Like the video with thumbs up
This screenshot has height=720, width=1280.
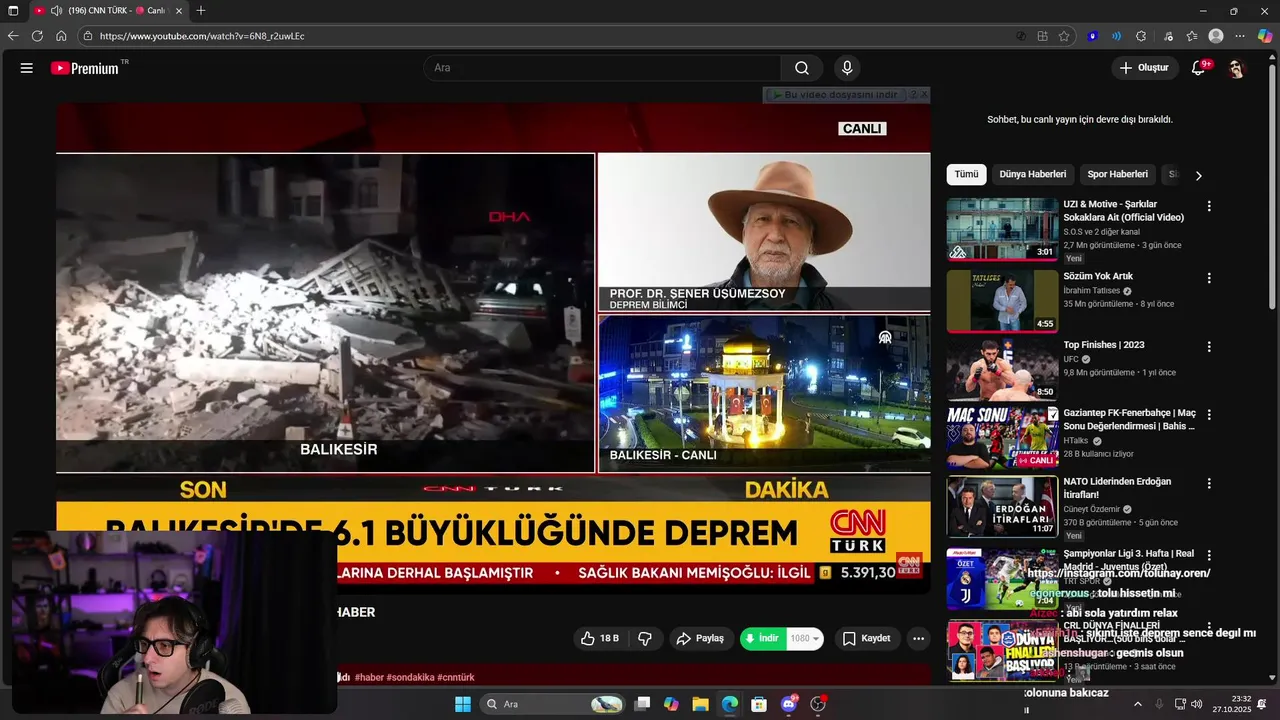(x=600, y=638)
